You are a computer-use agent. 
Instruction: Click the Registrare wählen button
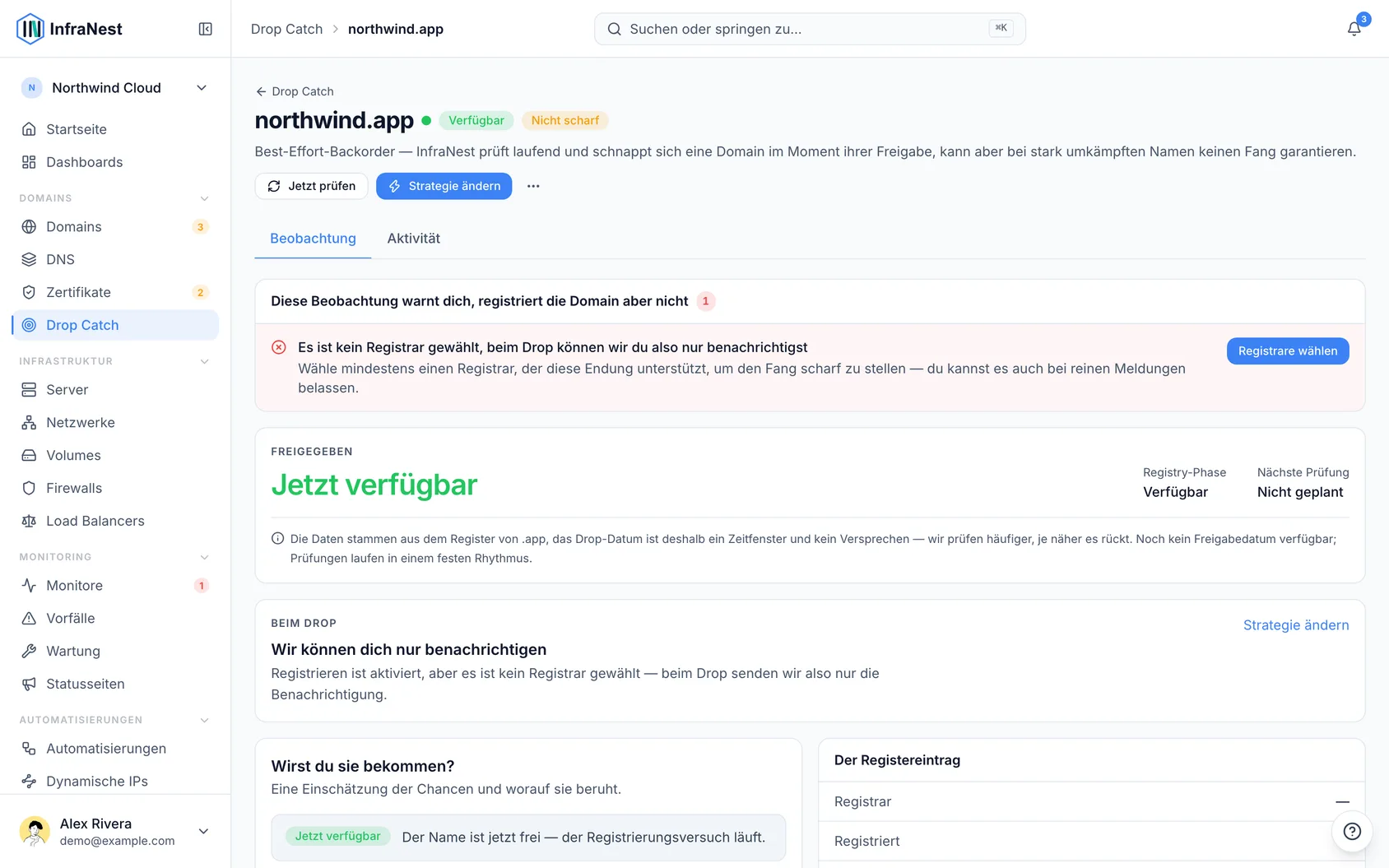(1288, 351)
